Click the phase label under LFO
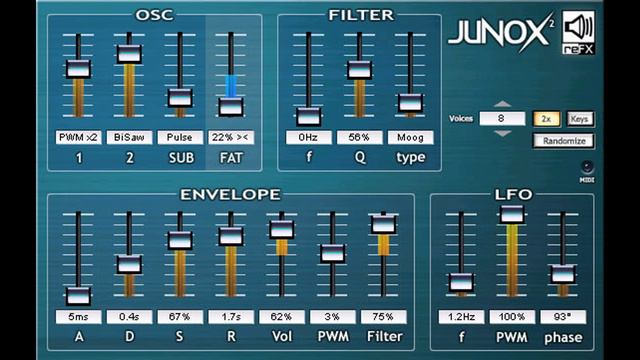The image size is (640, 360). coord(563,338)
